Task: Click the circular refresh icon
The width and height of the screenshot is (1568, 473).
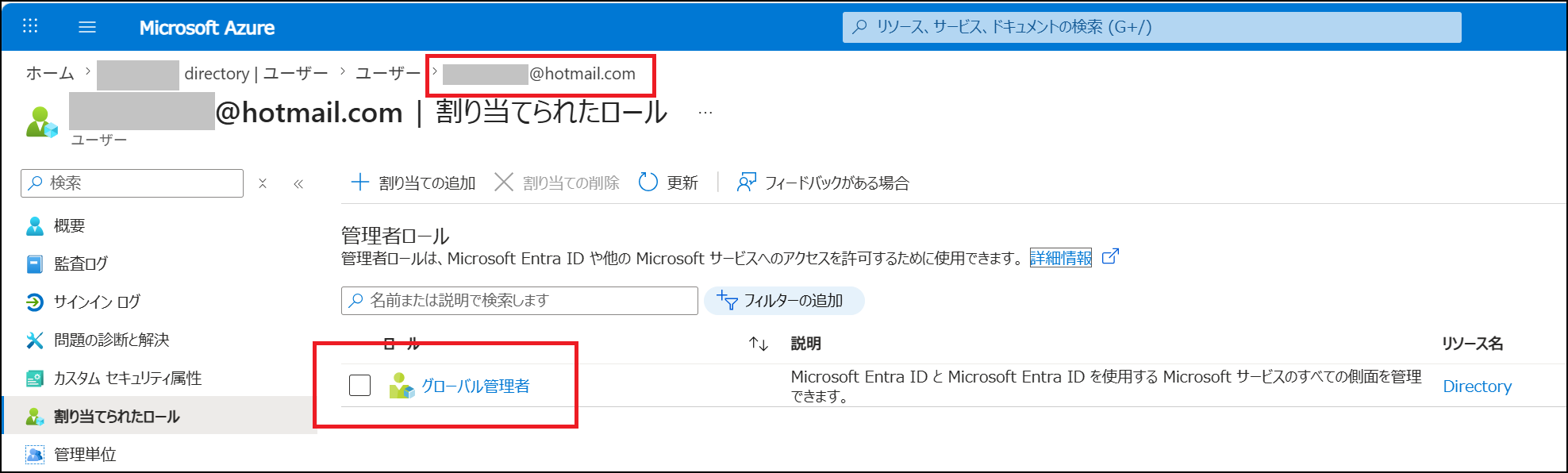Action: pyautogui.click(x=648, y=182)
